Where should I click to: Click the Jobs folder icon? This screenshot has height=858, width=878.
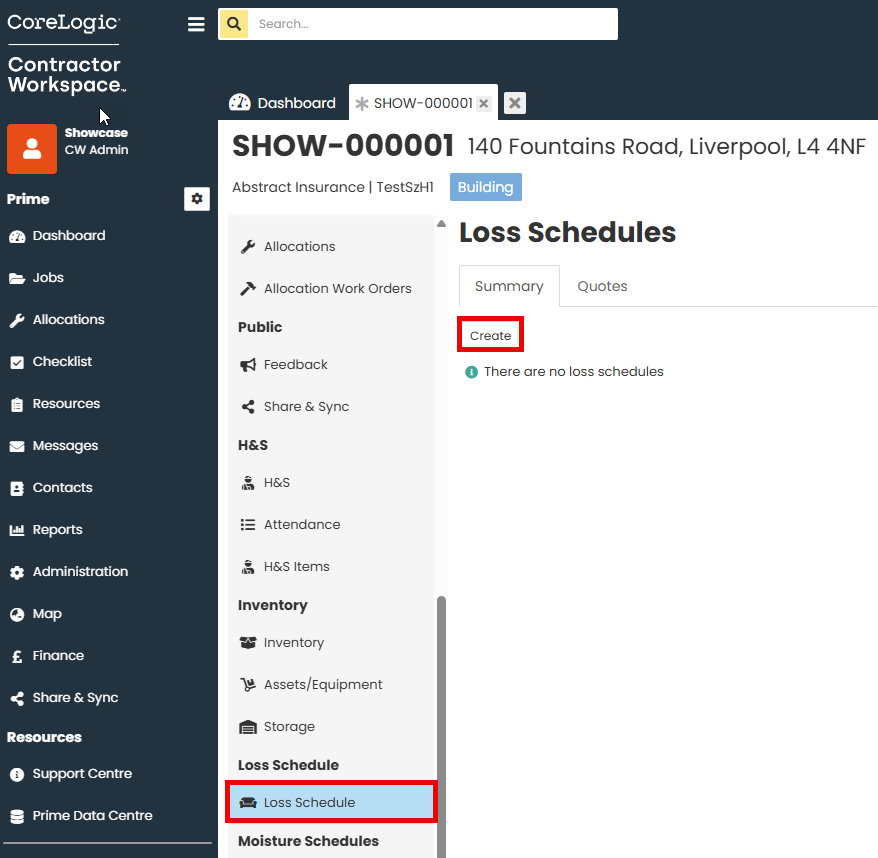click(x=17, y=278)
